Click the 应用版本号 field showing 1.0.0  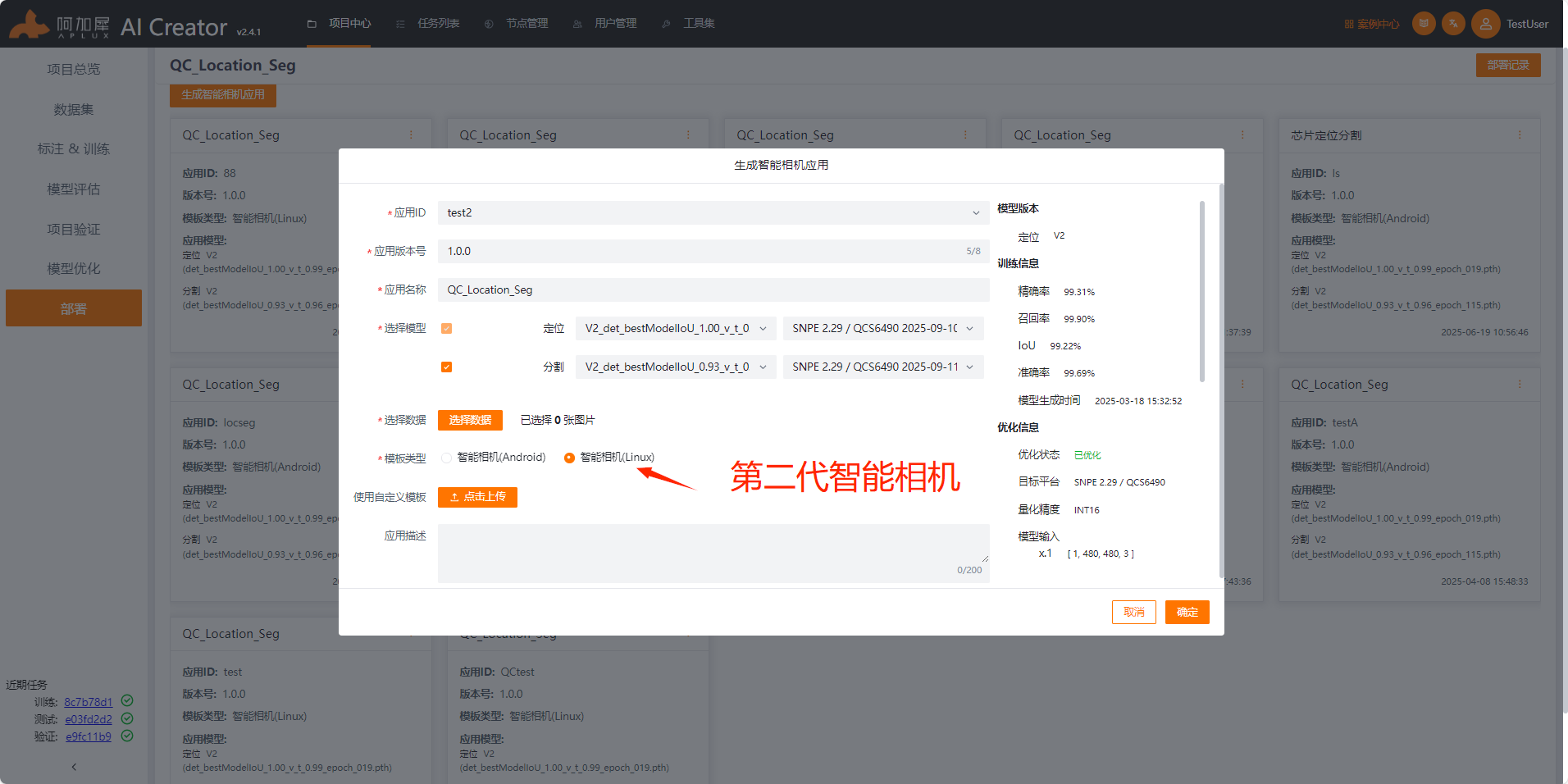(x=713, y=251)
